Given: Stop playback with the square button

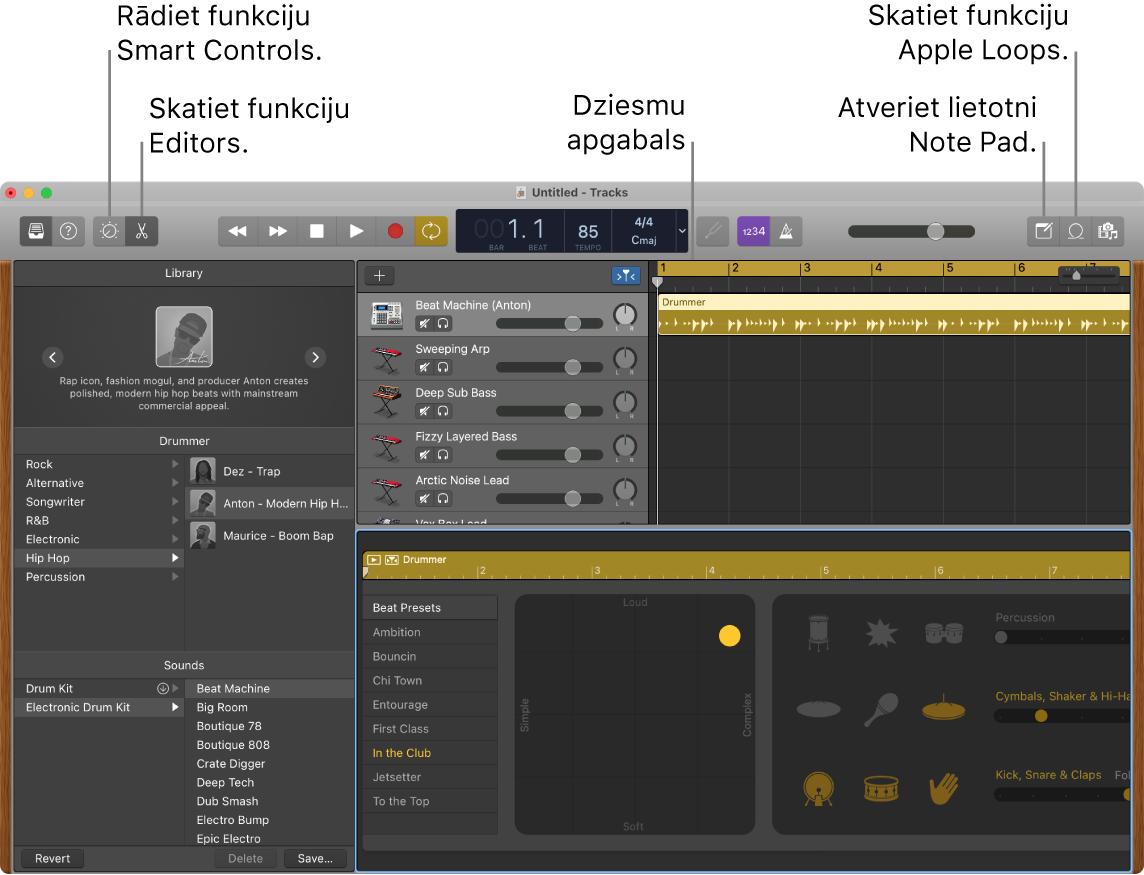Looking at the screenshot, I should coord(317,231).
